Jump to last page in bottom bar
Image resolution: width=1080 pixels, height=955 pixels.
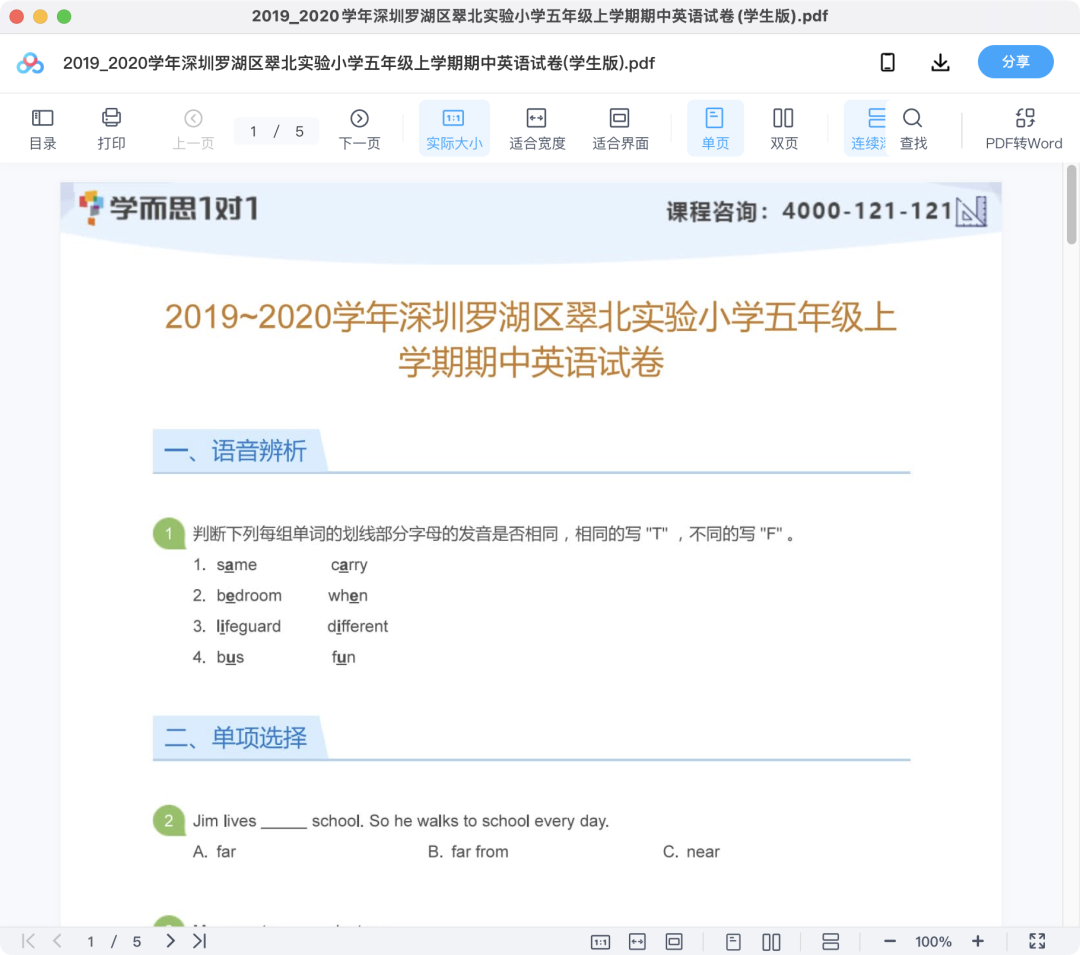pos(200,941)
